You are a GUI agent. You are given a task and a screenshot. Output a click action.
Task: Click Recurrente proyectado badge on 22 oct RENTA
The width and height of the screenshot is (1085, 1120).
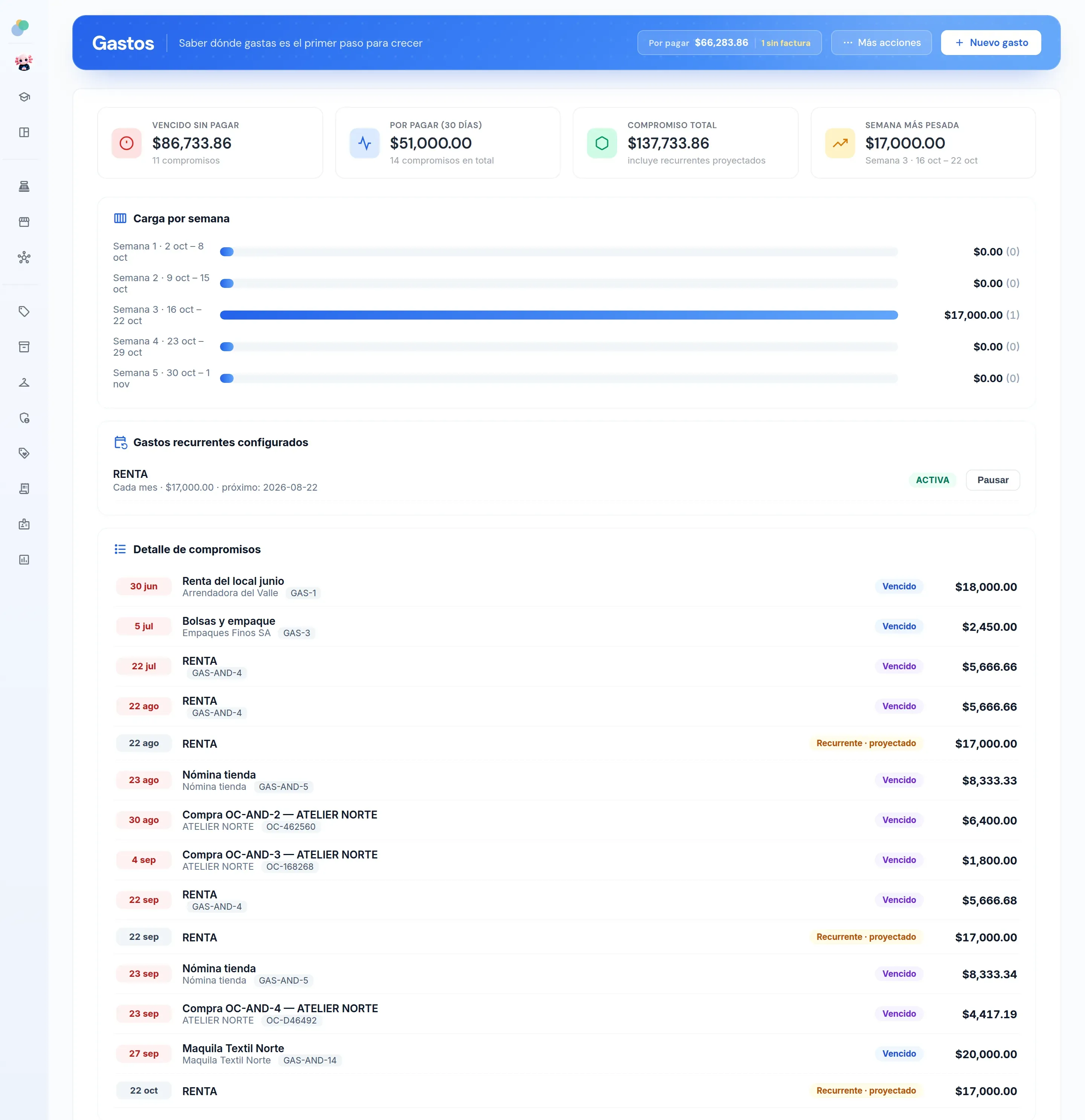(866, 1091)
